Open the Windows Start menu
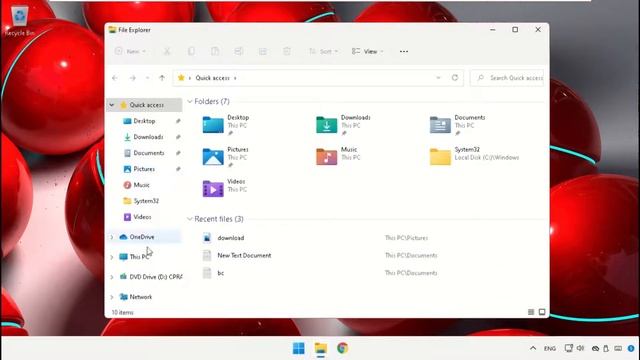The width and height of the screenshot is (640, 360). [x=299, y=348]
